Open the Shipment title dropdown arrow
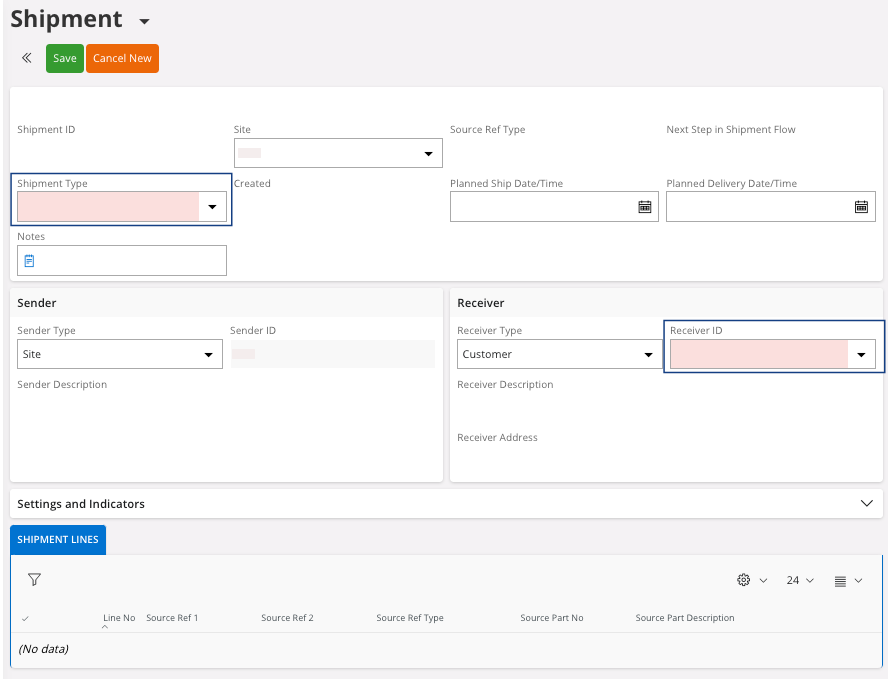The width and height of the screenshot is (888, 679). tap(144, 22)
